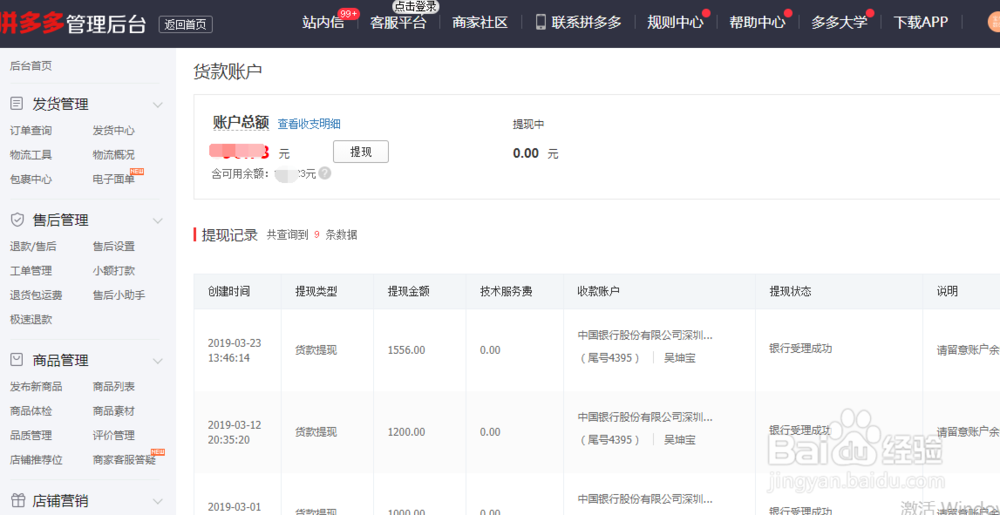
Task: Open 退款/售后 in sidebar
Action: click(33, 247)
